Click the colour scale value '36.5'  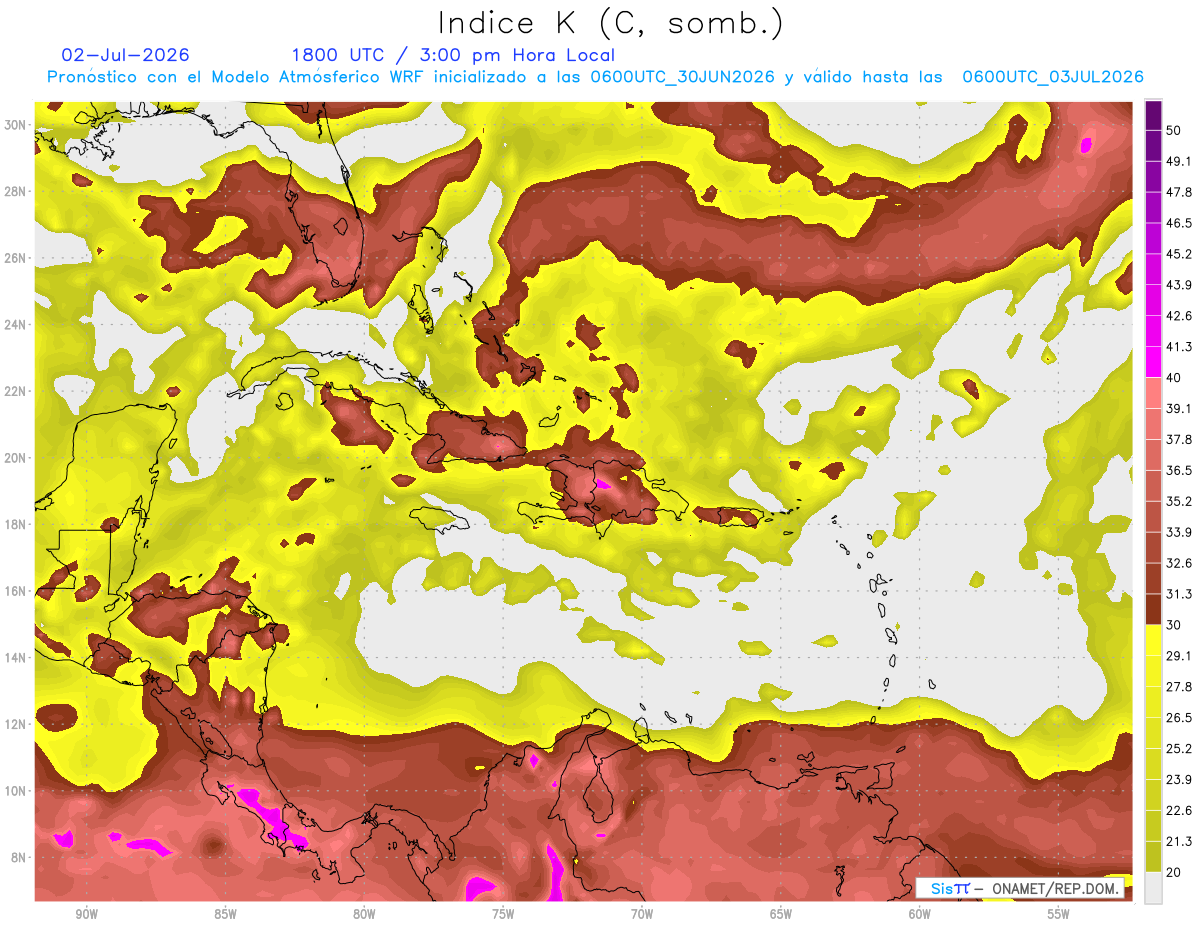tap(1179, 470)
